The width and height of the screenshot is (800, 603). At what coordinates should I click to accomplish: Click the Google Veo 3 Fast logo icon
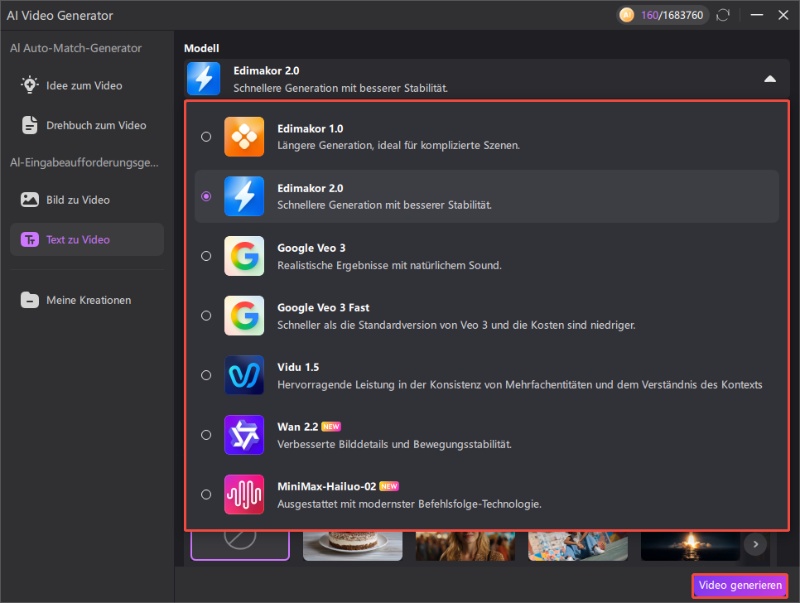(244, 315)
